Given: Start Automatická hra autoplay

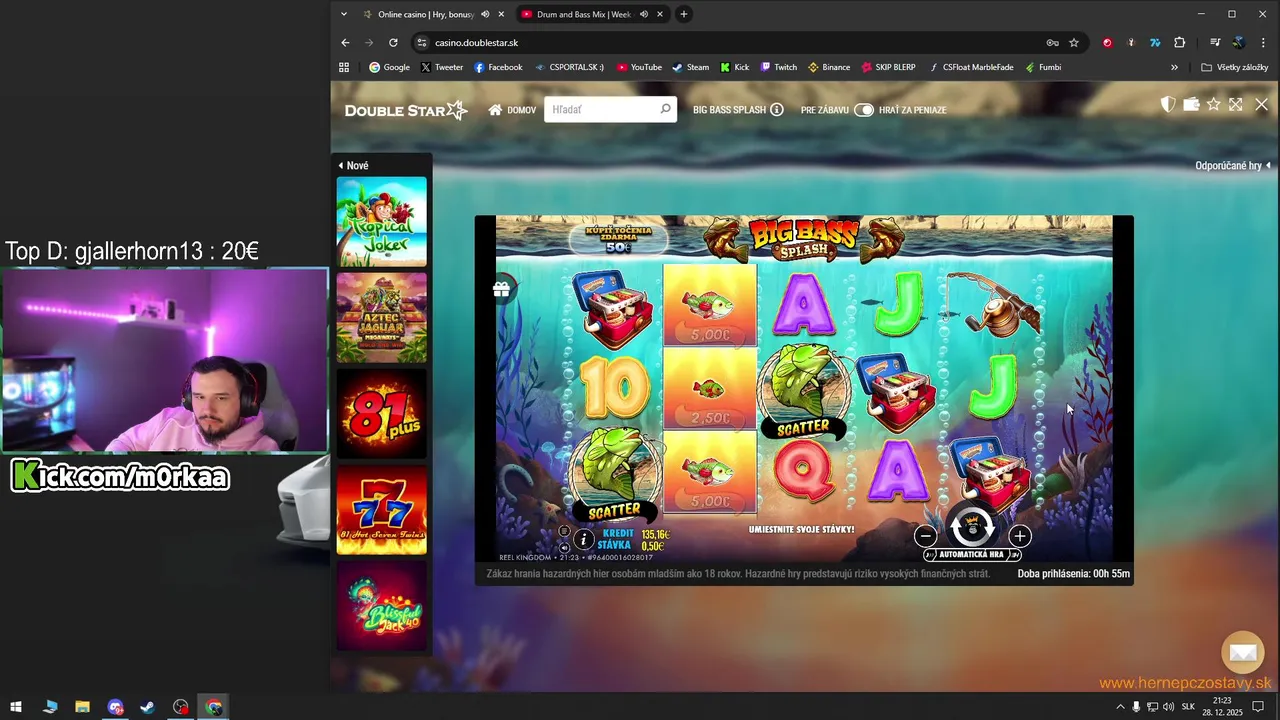Looking at the screenshot, I should [x=971, y=554].
